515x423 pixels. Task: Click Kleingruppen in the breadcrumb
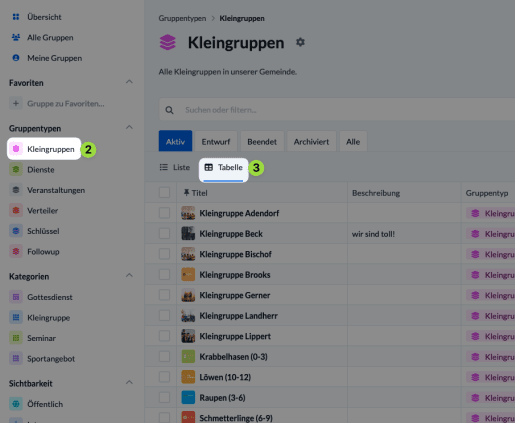tap(242, 18)
